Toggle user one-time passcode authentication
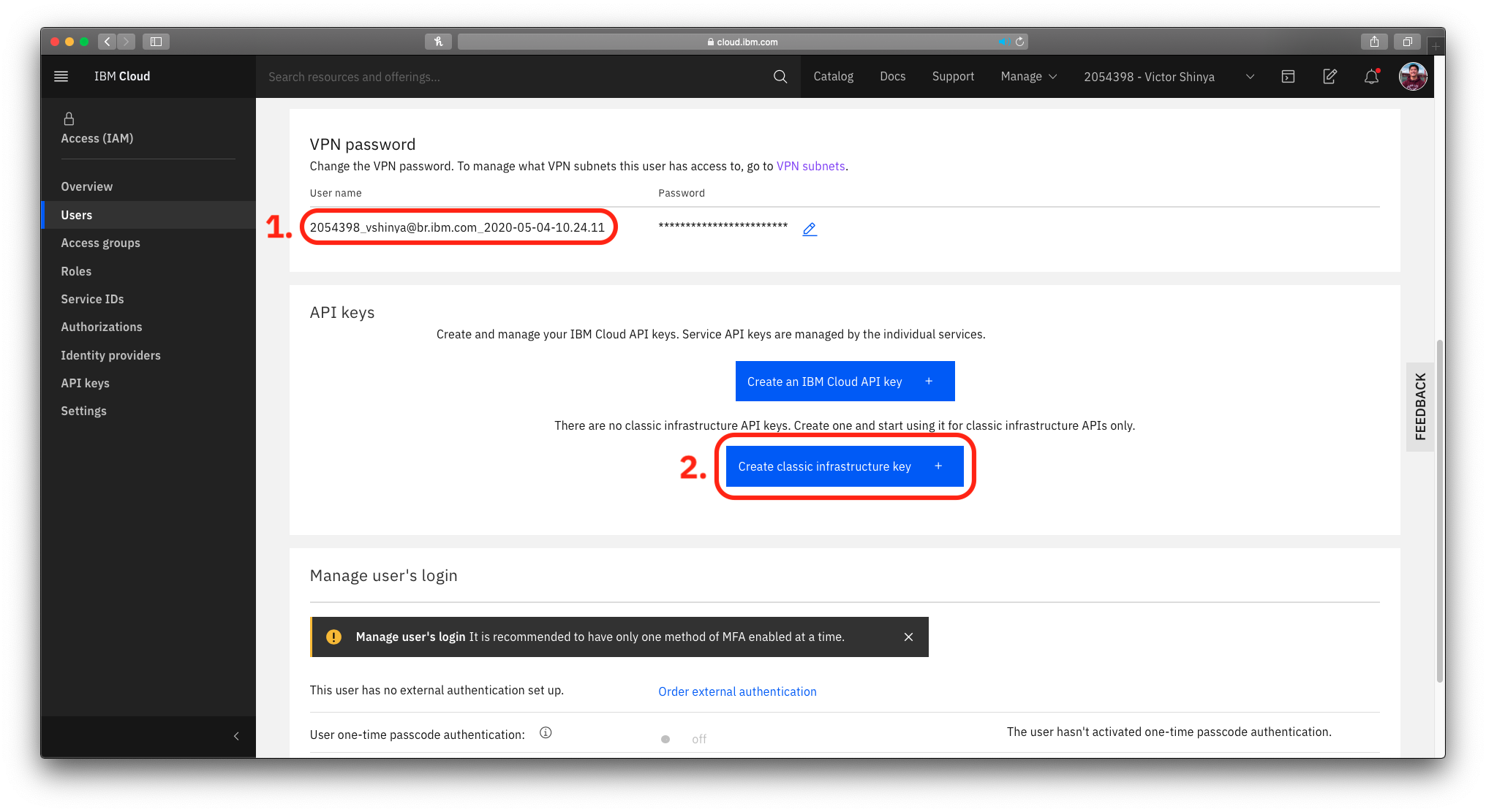The height and width of the screenshot is (812, 1486). point(666,739)
